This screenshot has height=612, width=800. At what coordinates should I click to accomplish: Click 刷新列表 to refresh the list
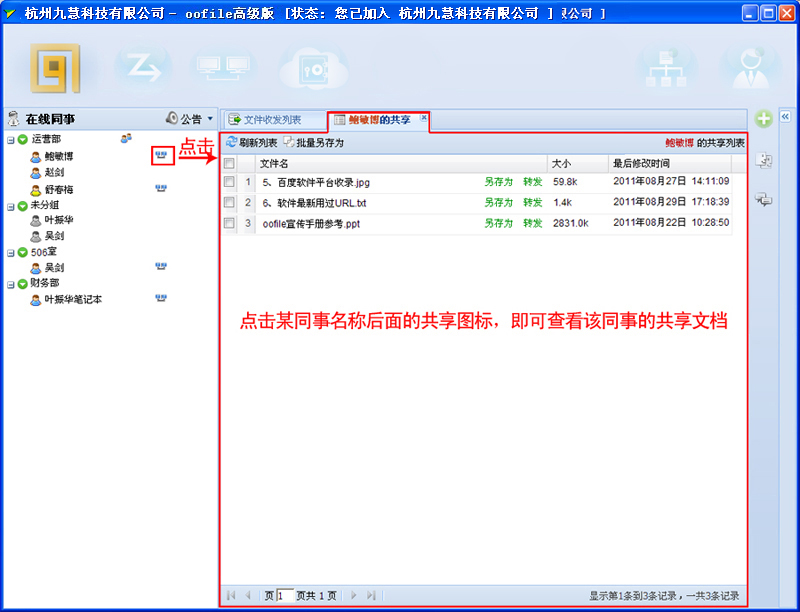(252, 143)
